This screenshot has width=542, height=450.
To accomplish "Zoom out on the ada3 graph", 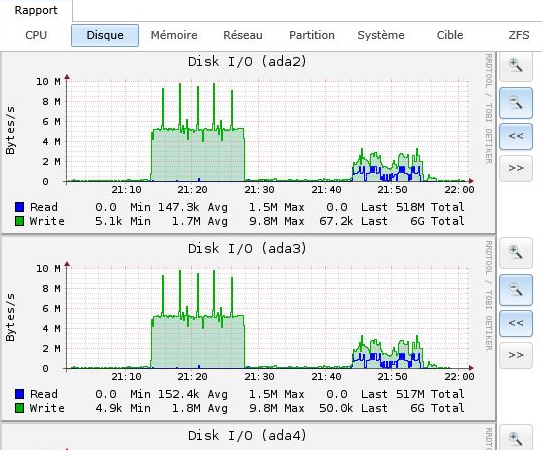I will pos(516,290).
